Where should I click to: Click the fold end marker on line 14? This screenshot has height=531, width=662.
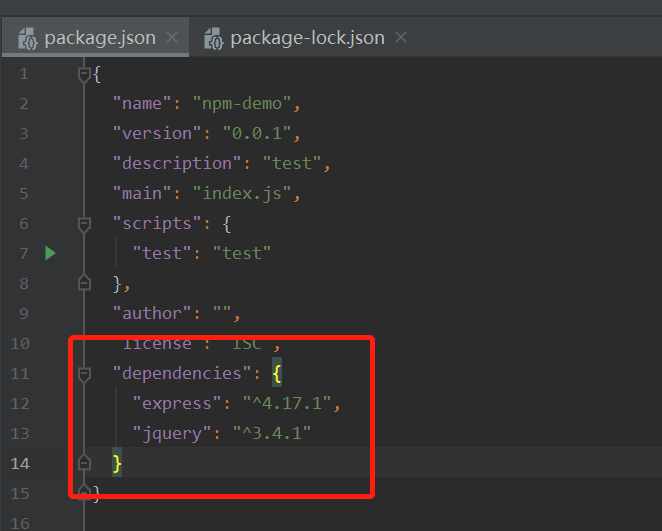coord(84,463)
